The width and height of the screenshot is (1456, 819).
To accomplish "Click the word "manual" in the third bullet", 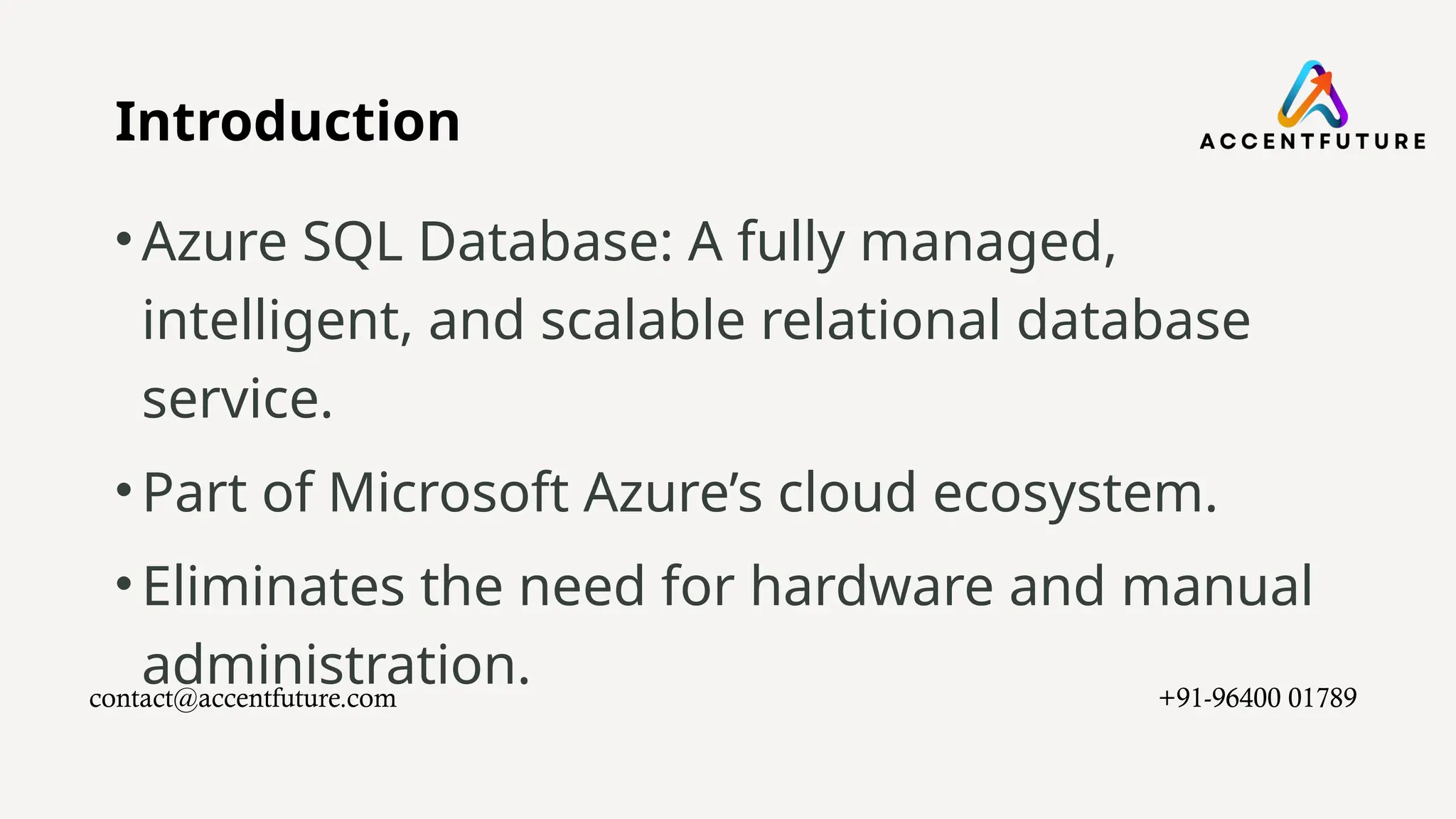I will pyautogui.click(x=1216, y=587).
